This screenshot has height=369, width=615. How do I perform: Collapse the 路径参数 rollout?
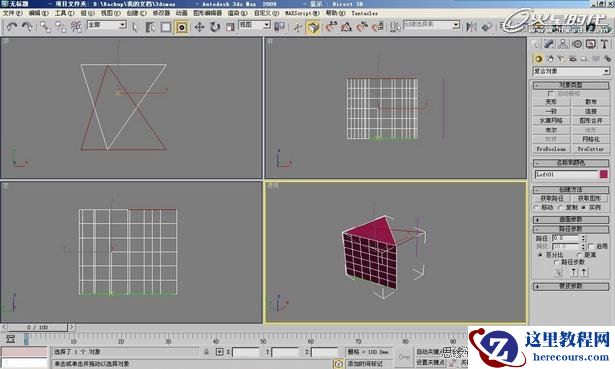[x=571, y=229]
